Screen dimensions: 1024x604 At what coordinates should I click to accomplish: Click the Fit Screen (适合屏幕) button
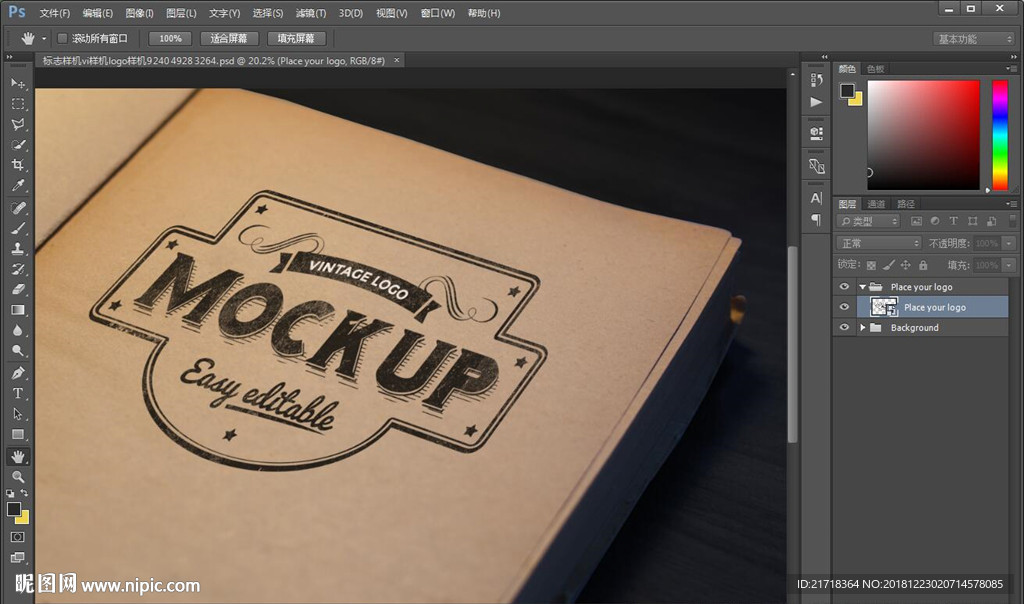click(229, 38)
